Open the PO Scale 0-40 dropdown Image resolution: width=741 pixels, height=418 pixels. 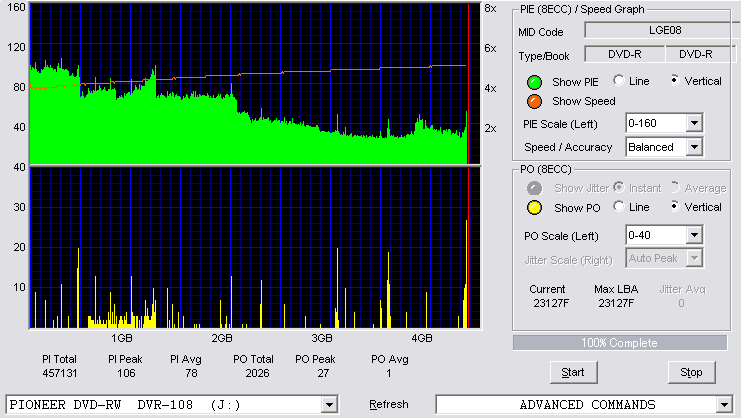(694, 235)
